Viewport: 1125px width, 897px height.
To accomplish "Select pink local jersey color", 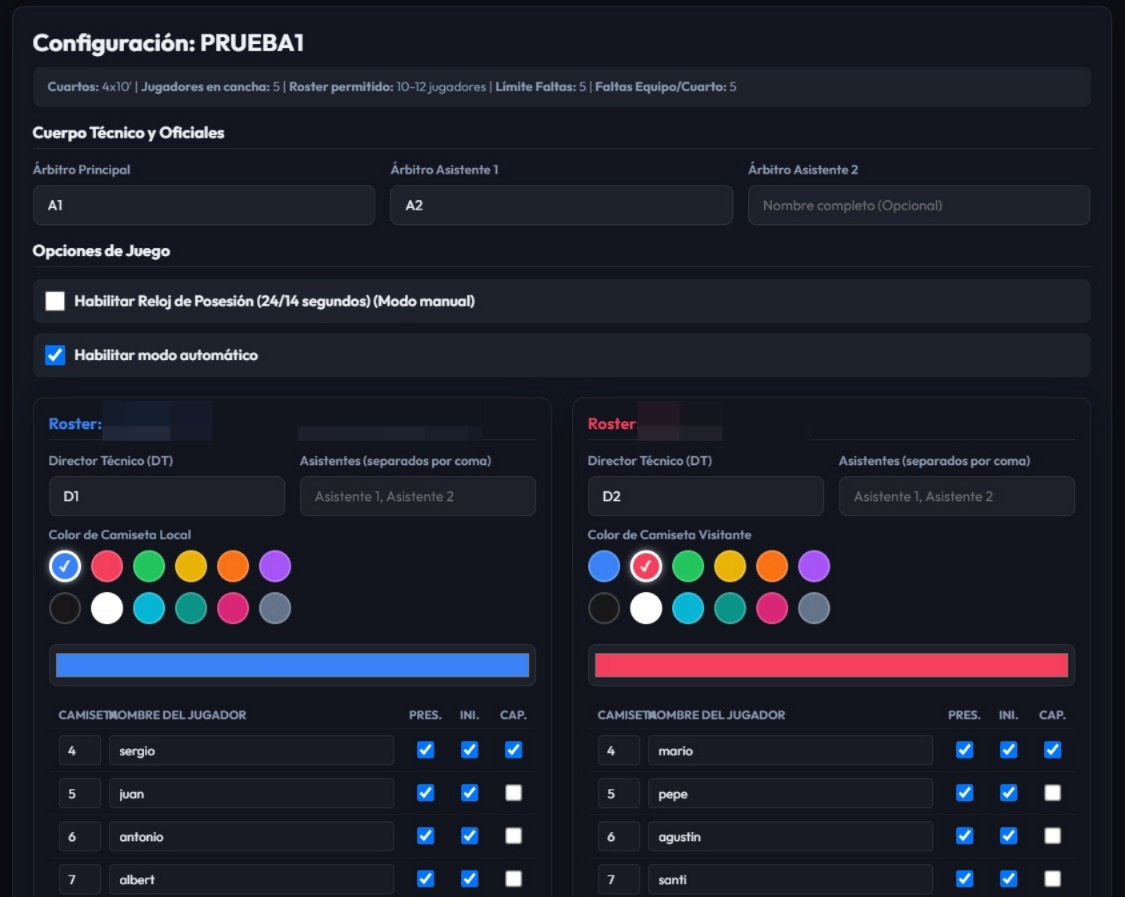I will tap(233, 609).
